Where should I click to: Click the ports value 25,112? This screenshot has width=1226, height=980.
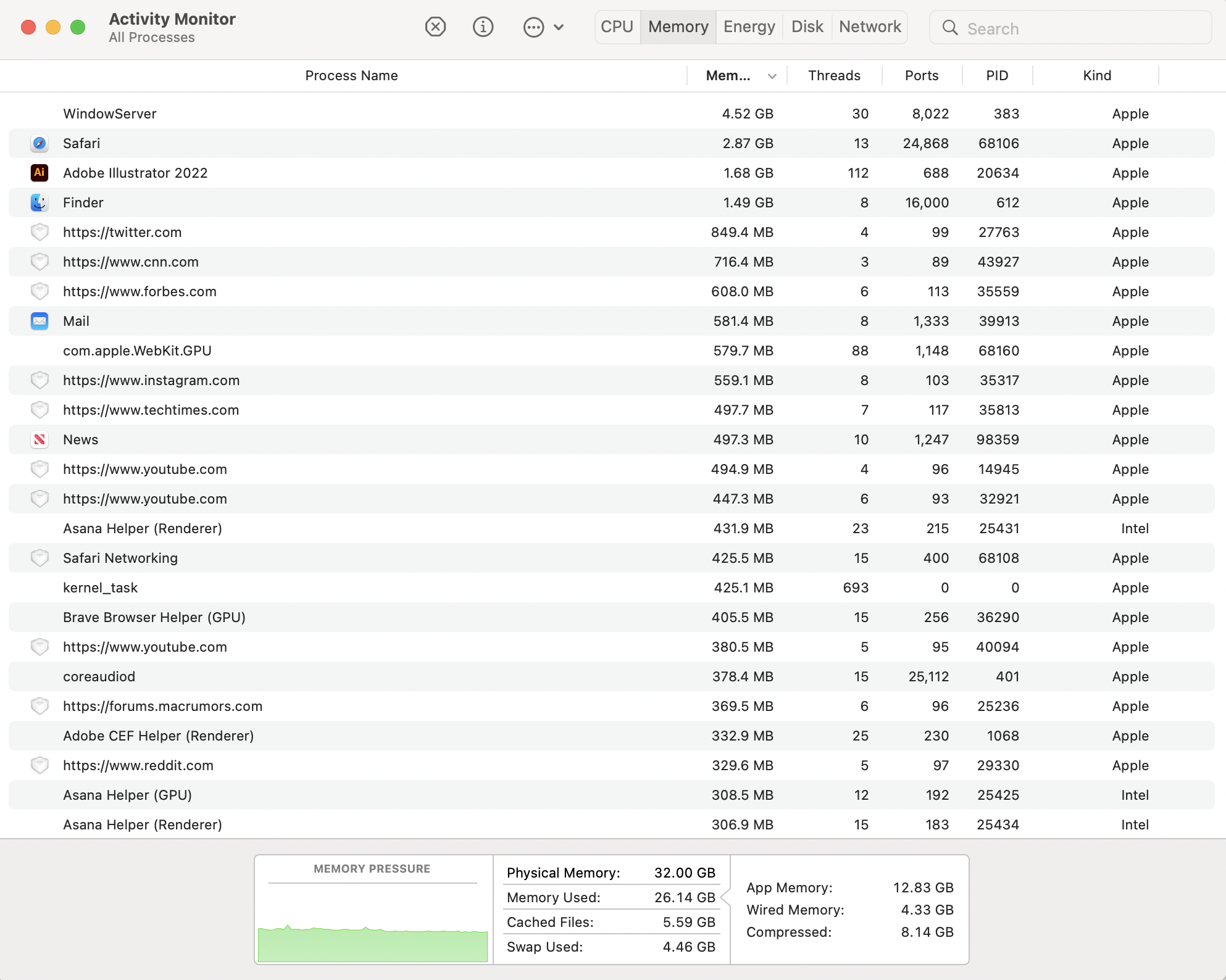pos(928,676)
